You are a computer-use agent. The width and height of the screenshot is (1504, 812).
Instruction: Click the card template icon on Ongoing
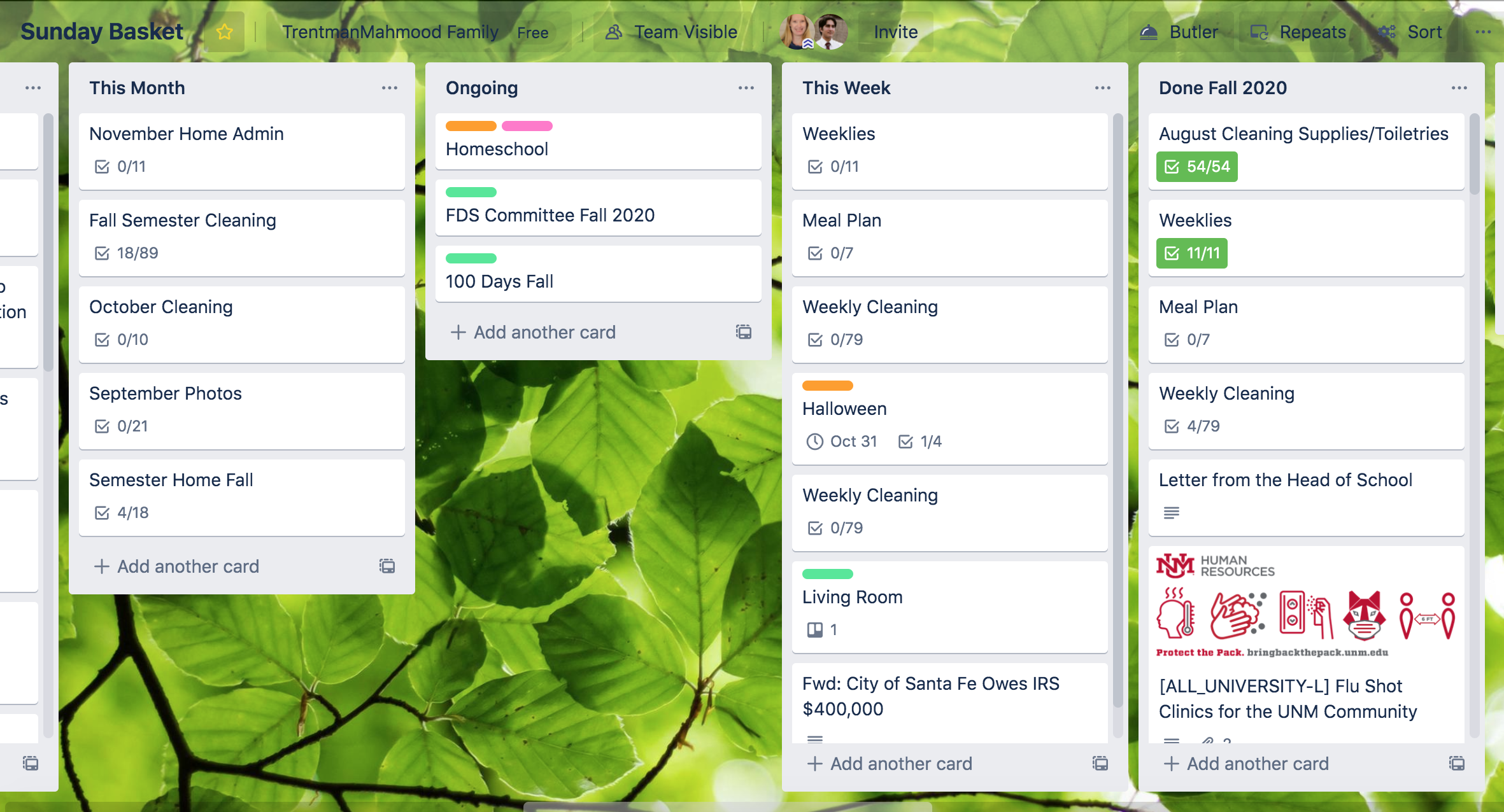(x=744, y=331)
